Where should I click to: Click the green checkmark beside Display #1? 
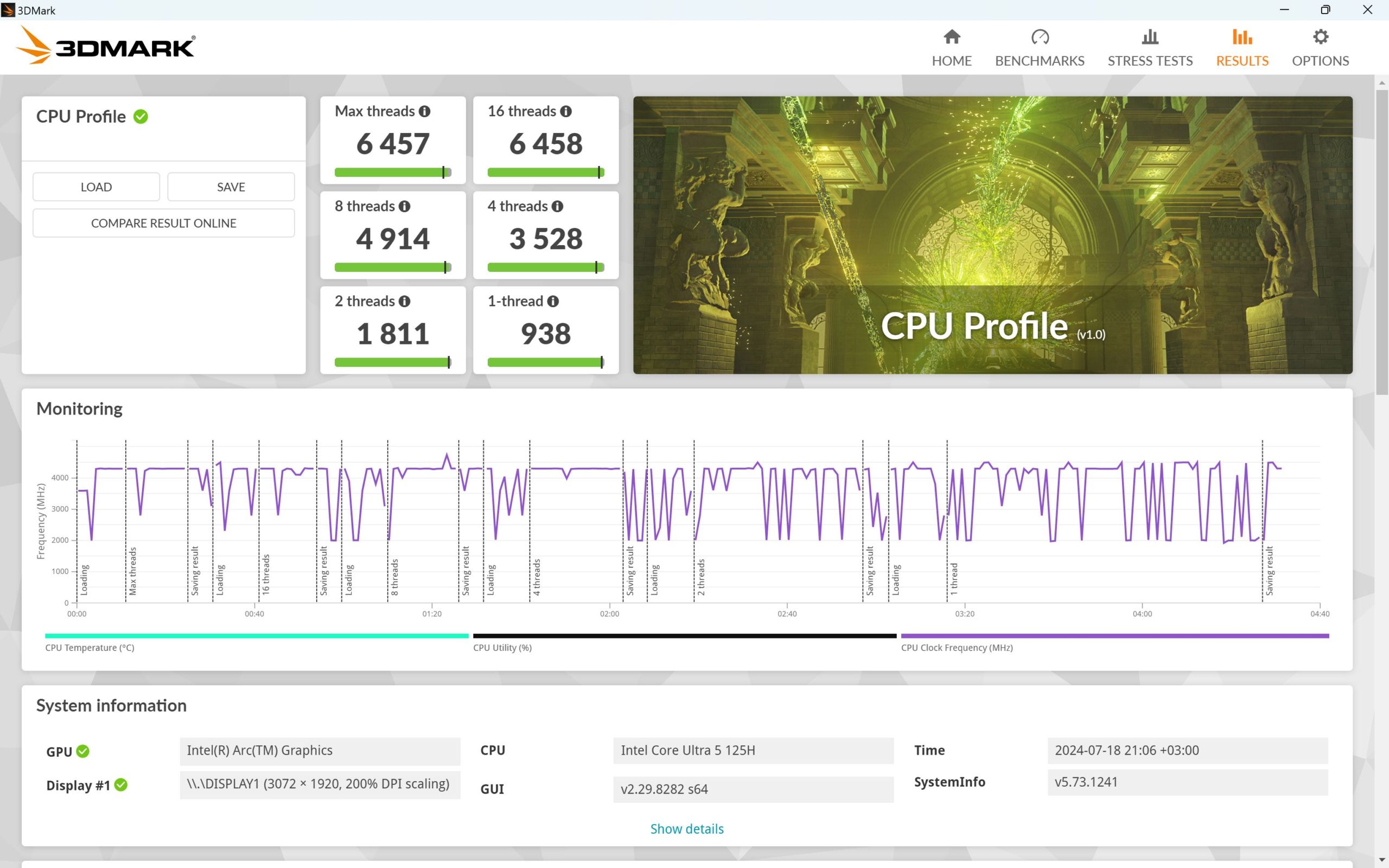(120, 784)
